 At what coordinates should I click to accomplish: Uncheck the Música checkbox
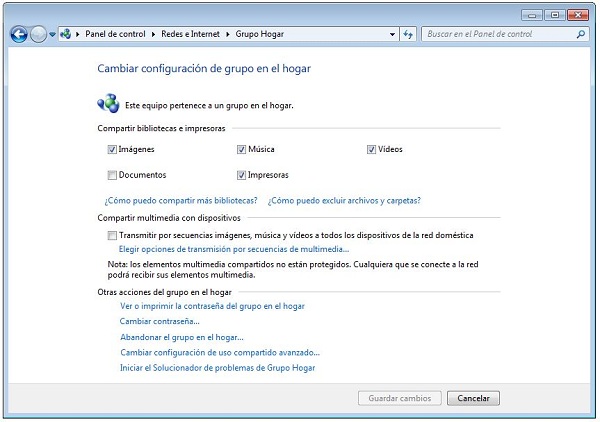tap(241, 150)
